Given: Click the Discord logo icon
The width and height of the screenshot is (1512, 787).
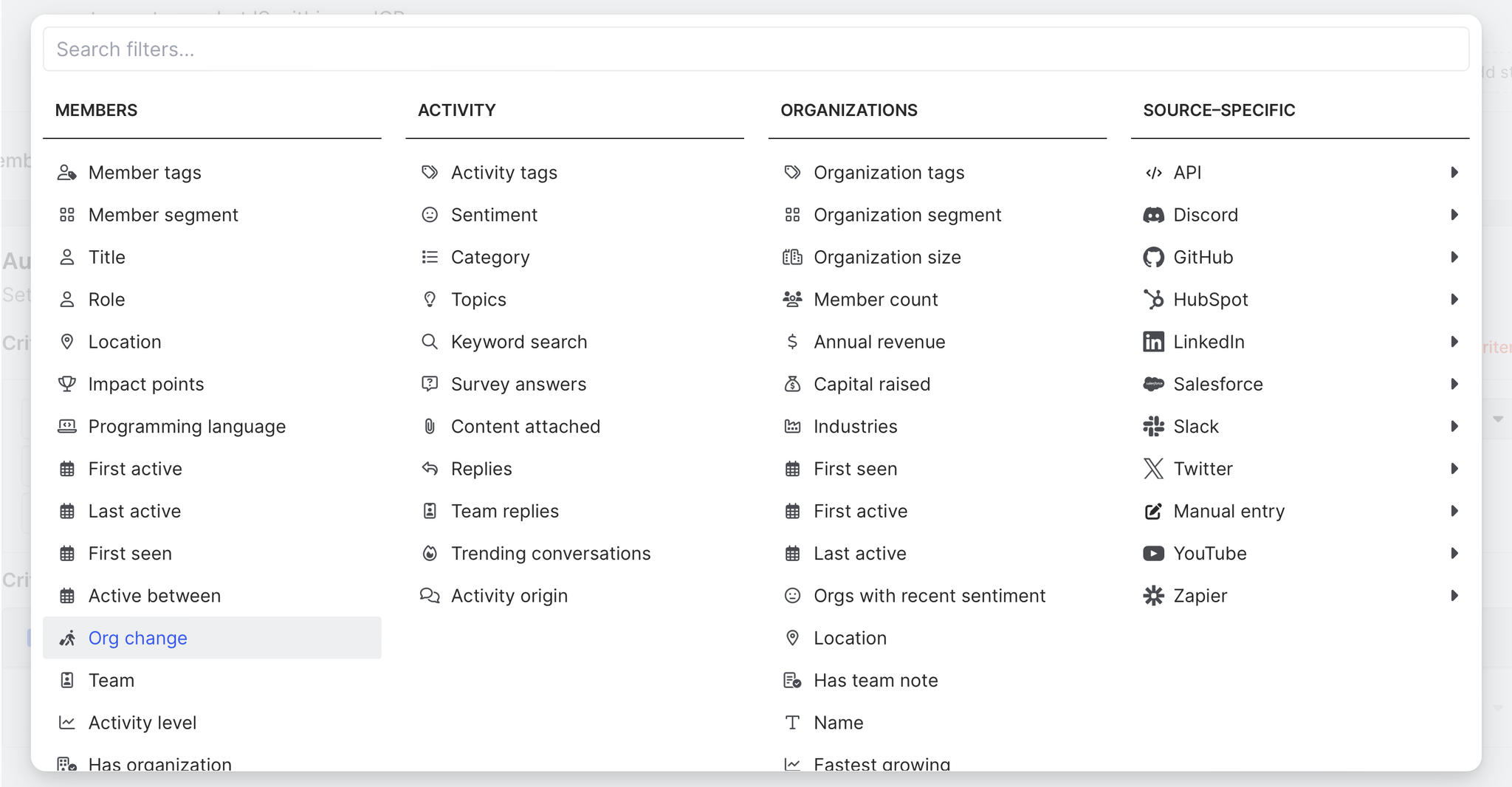Looking at the screenshot, I should pyautogui.click(x=1153, y=215).
